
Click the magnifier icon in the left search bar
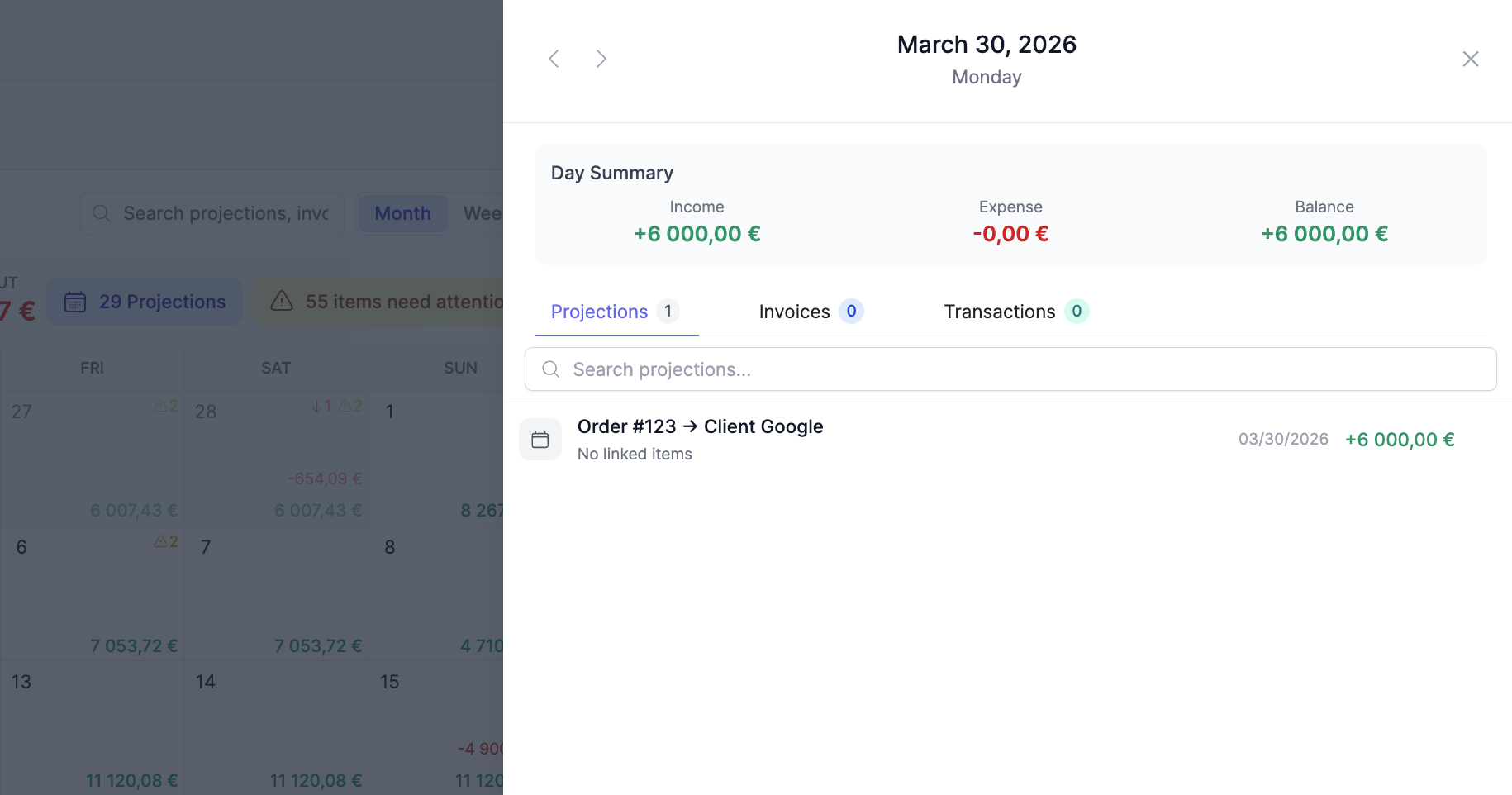101,212
